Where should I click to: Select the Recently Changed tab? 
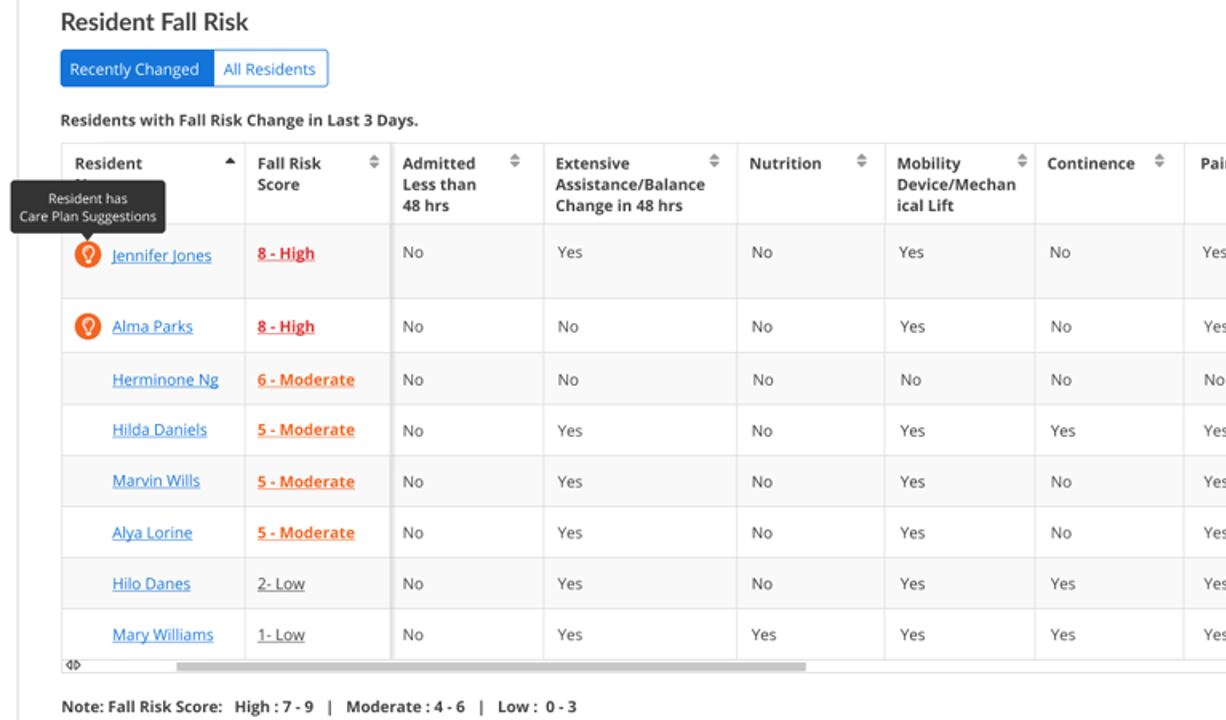135,68
